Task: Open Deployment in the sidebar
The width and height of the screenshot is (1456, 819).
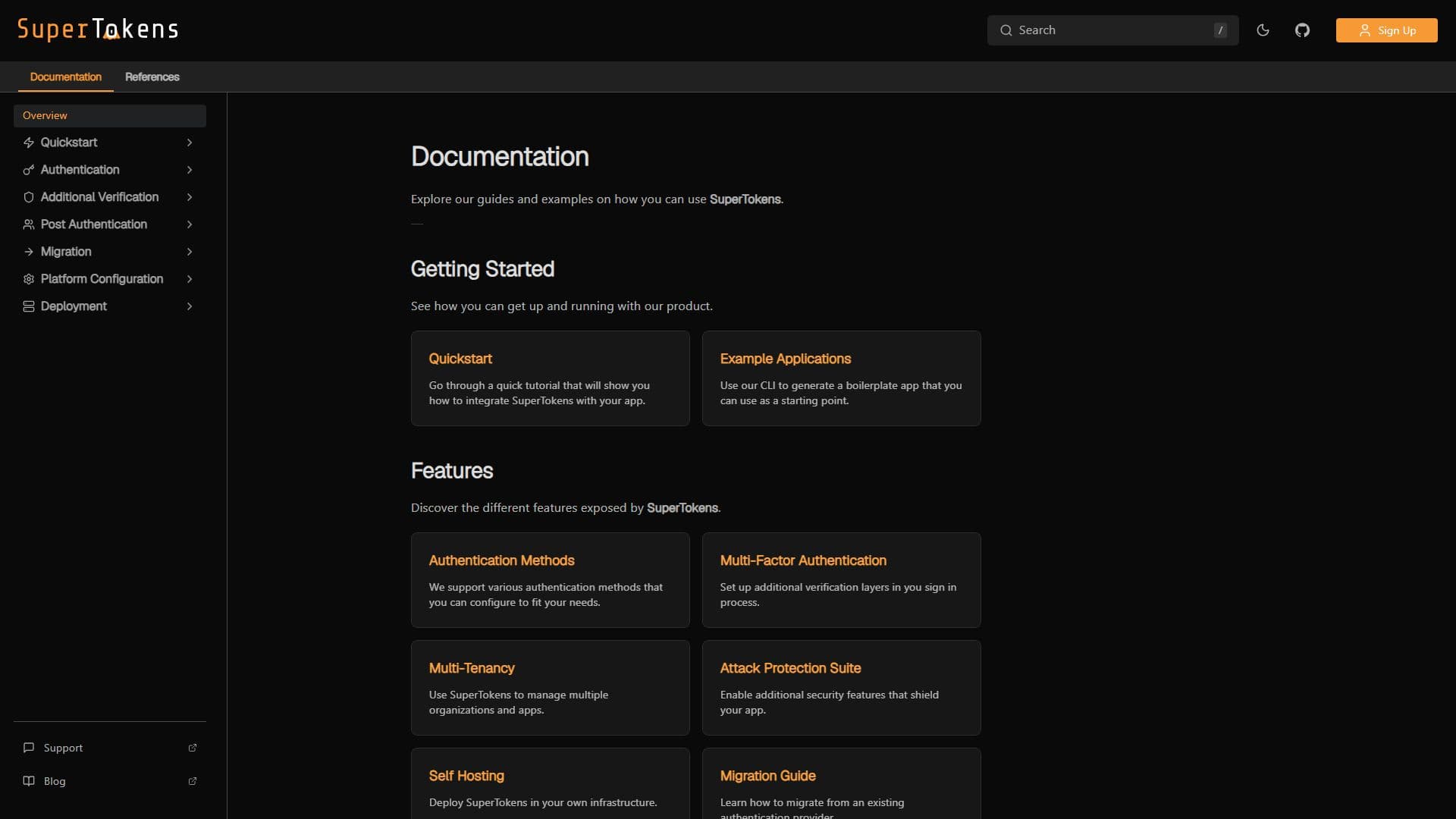Action: [110, 306]
